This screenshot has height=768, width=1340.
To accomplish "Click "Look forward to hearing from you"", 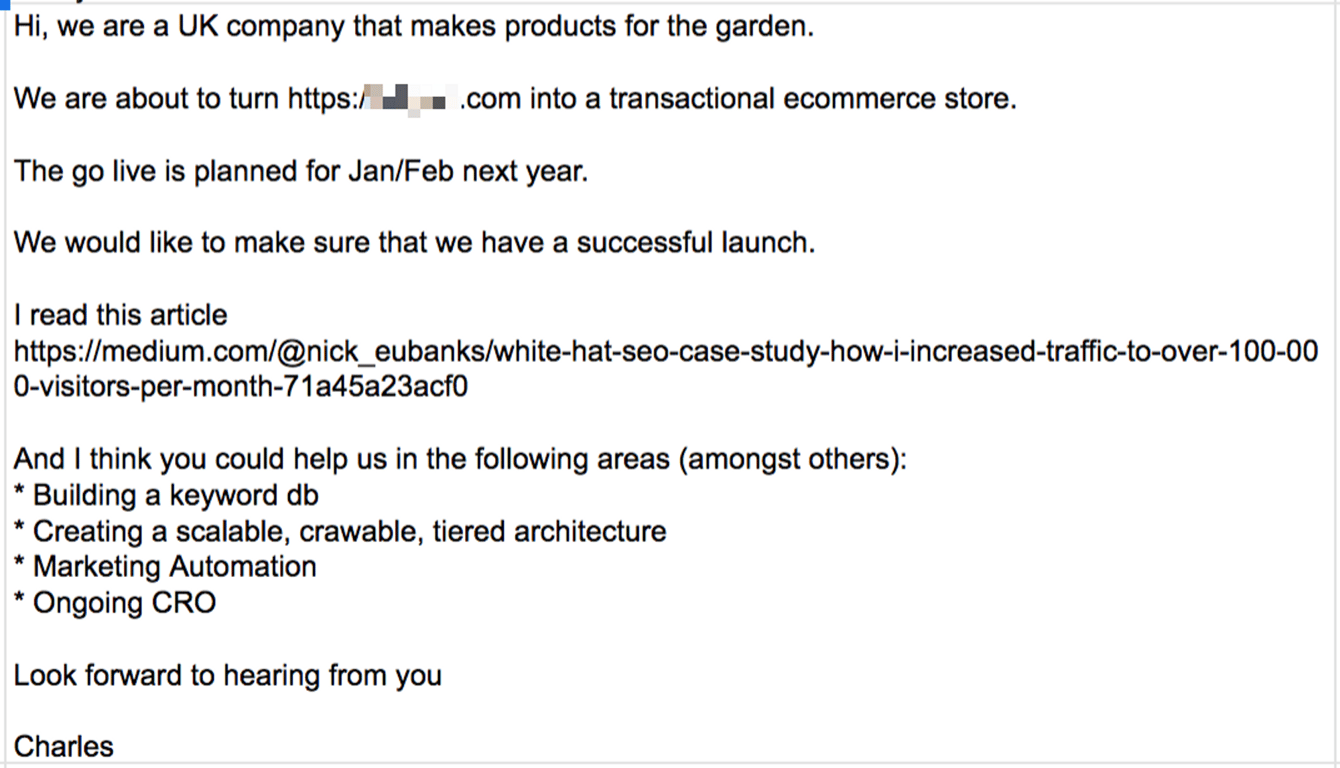I will [227, 675].
